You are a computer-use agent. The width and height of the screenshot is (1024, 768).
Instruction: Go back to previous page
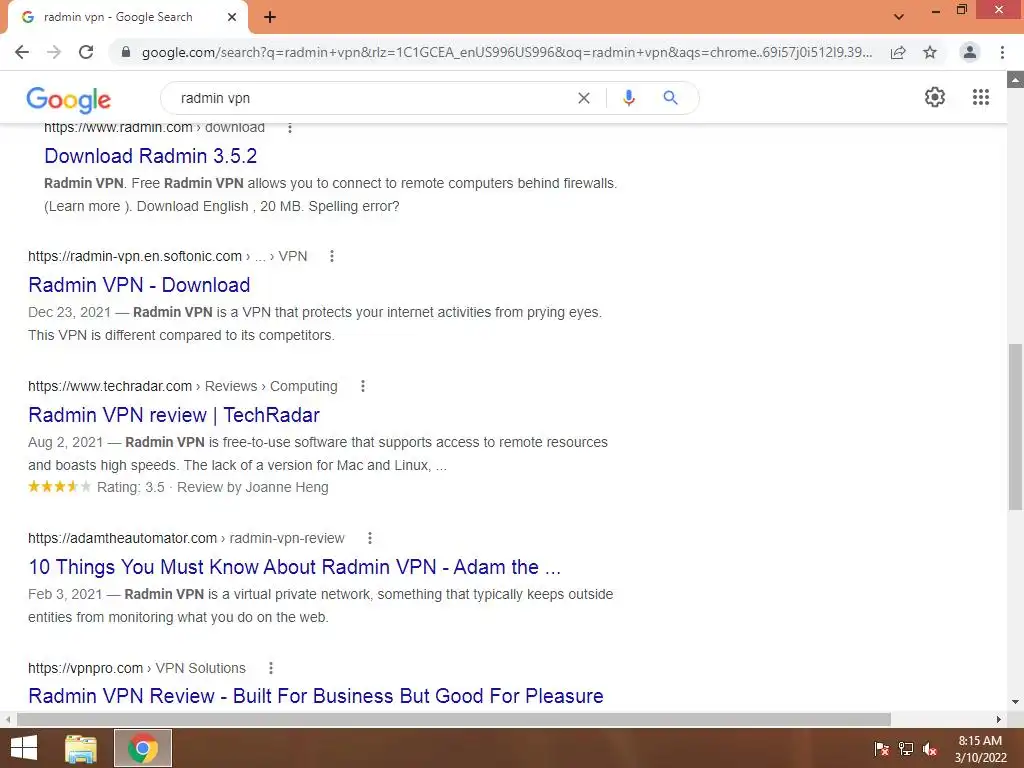point(22,52)
